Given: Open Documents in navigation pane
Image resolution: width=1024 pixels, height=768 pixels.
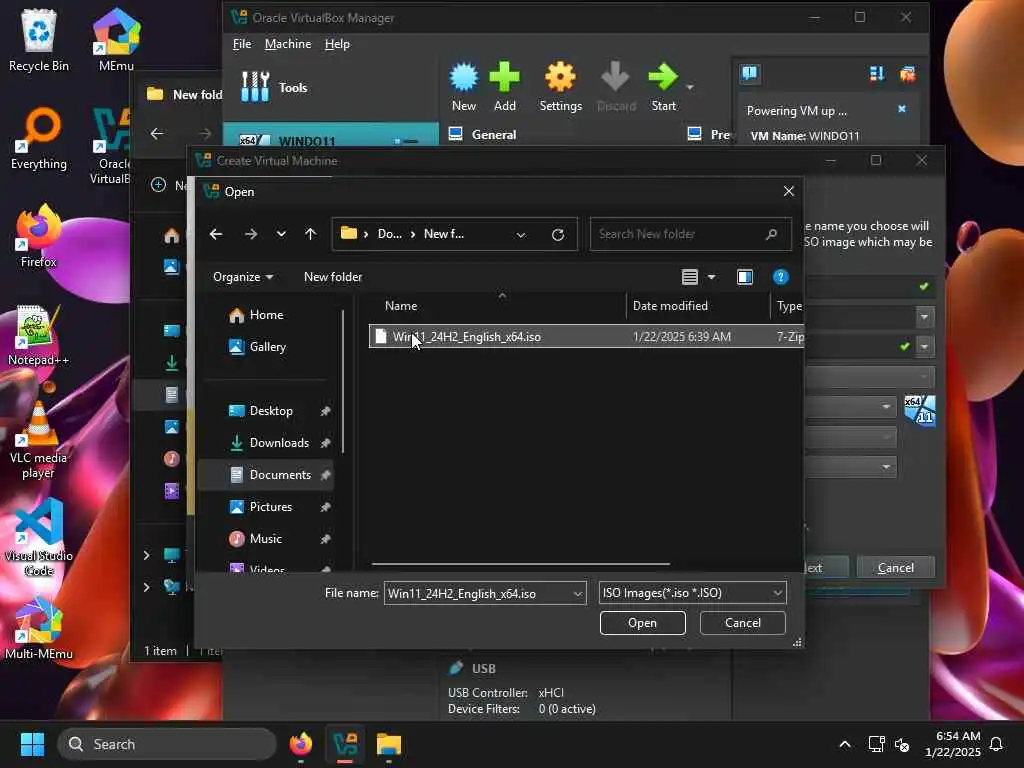Looking at the screenshot, I should pyautogui.click(x=280, y=475).
